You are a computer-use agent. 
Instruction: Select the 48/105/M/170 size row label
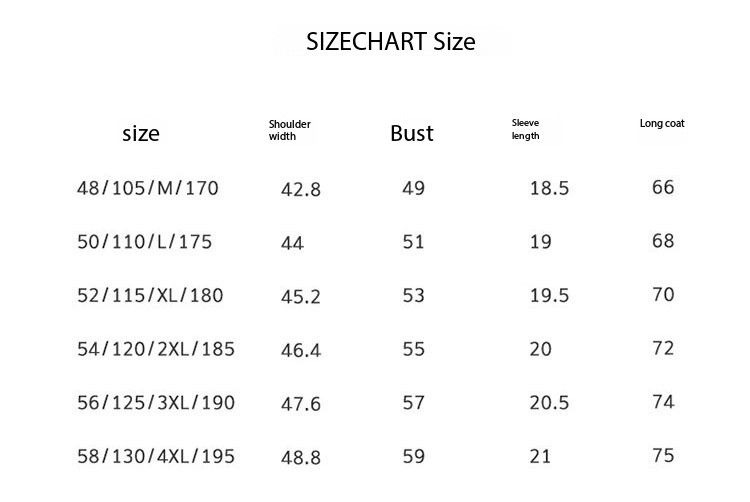(147, 188)
